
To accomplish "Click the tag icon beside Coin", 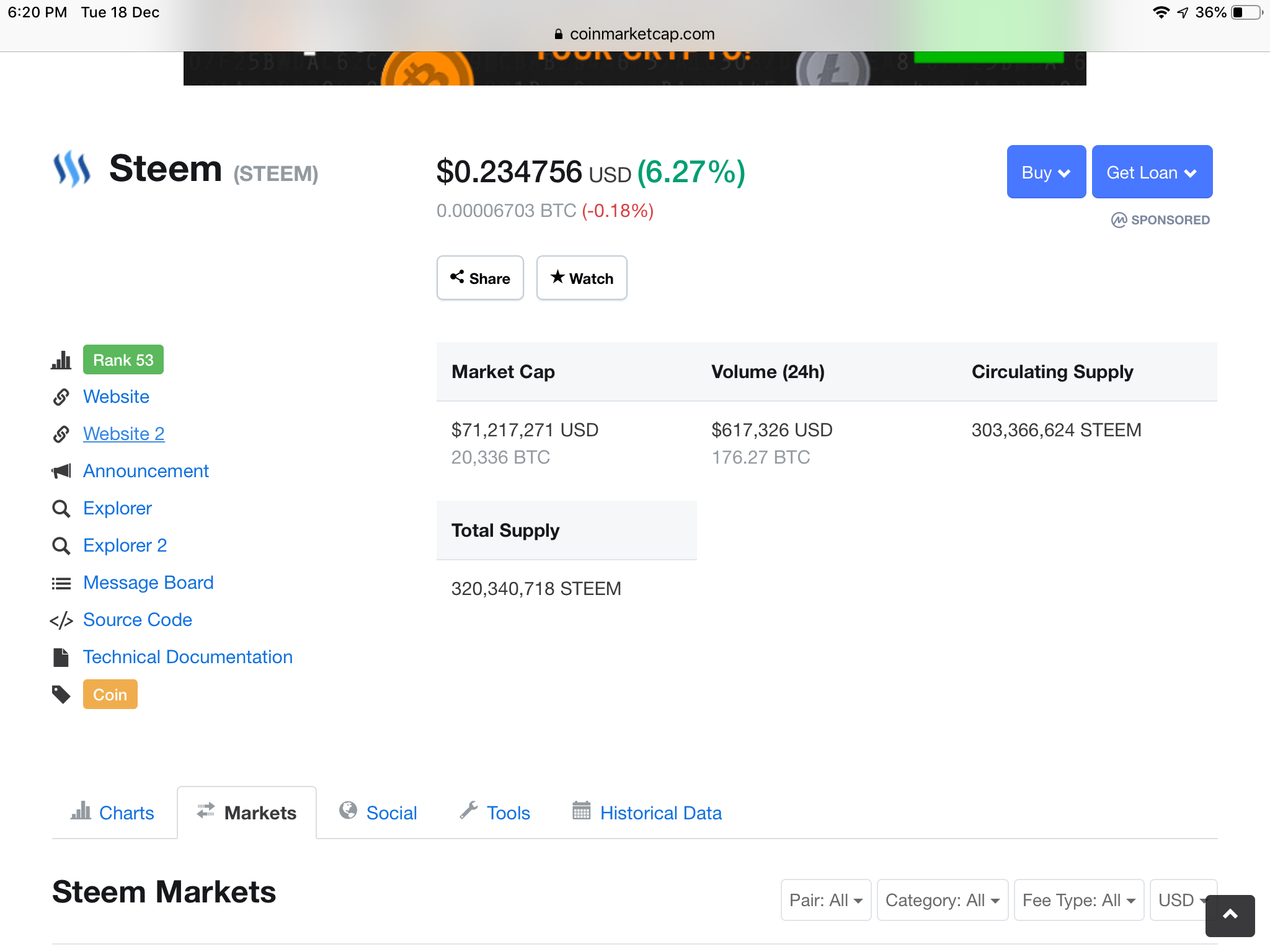I will [x=61, y=695].
